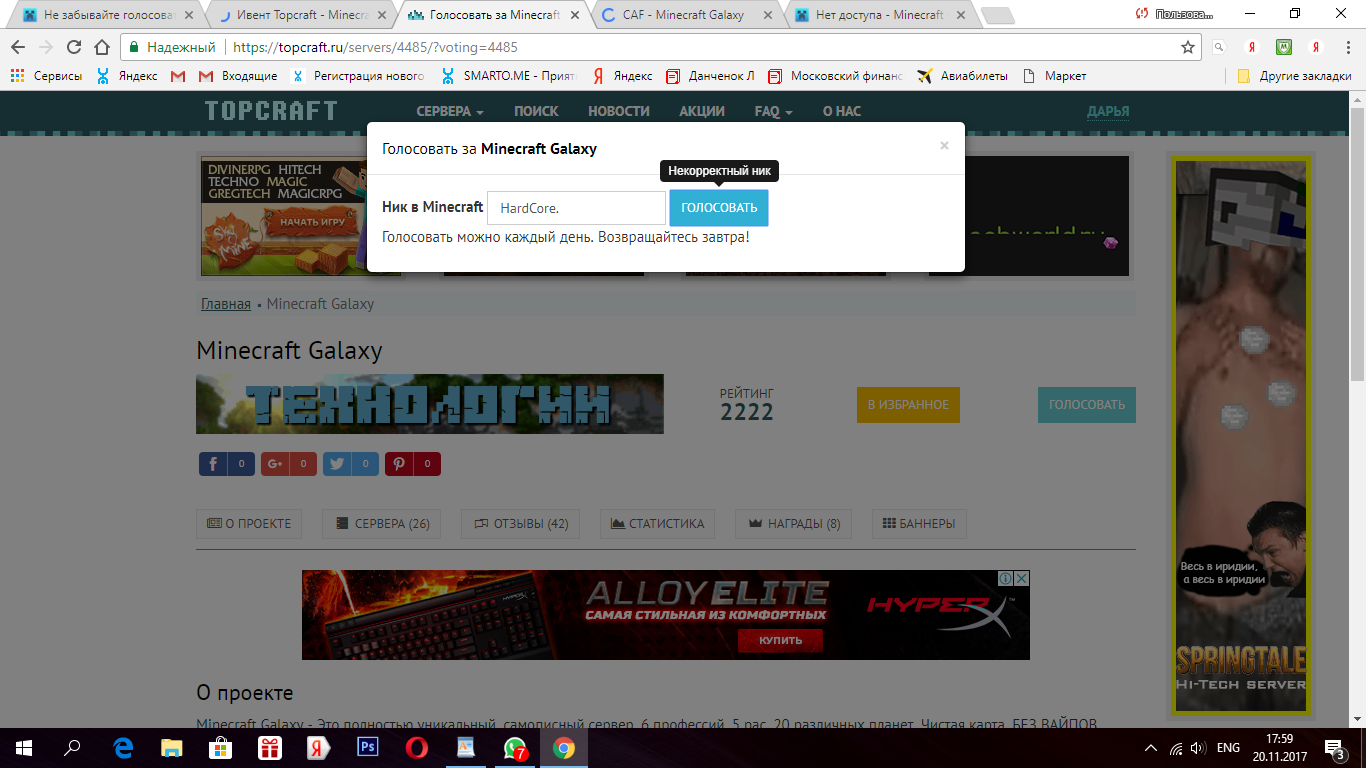Reload the page with the refresh icon
Screen dimensions: 1366x768
click(74, 47)
